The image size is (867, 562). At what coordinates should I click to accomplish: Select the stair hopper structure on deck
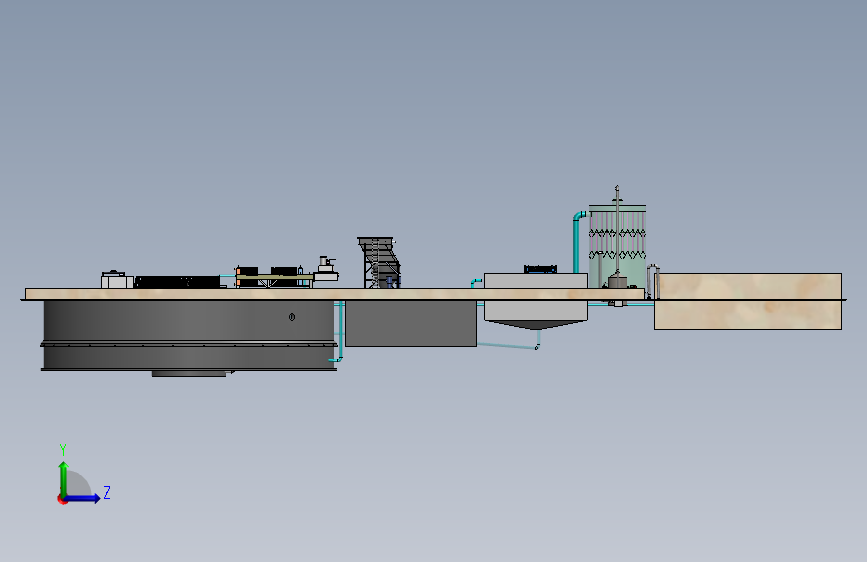tap(379, 263)
